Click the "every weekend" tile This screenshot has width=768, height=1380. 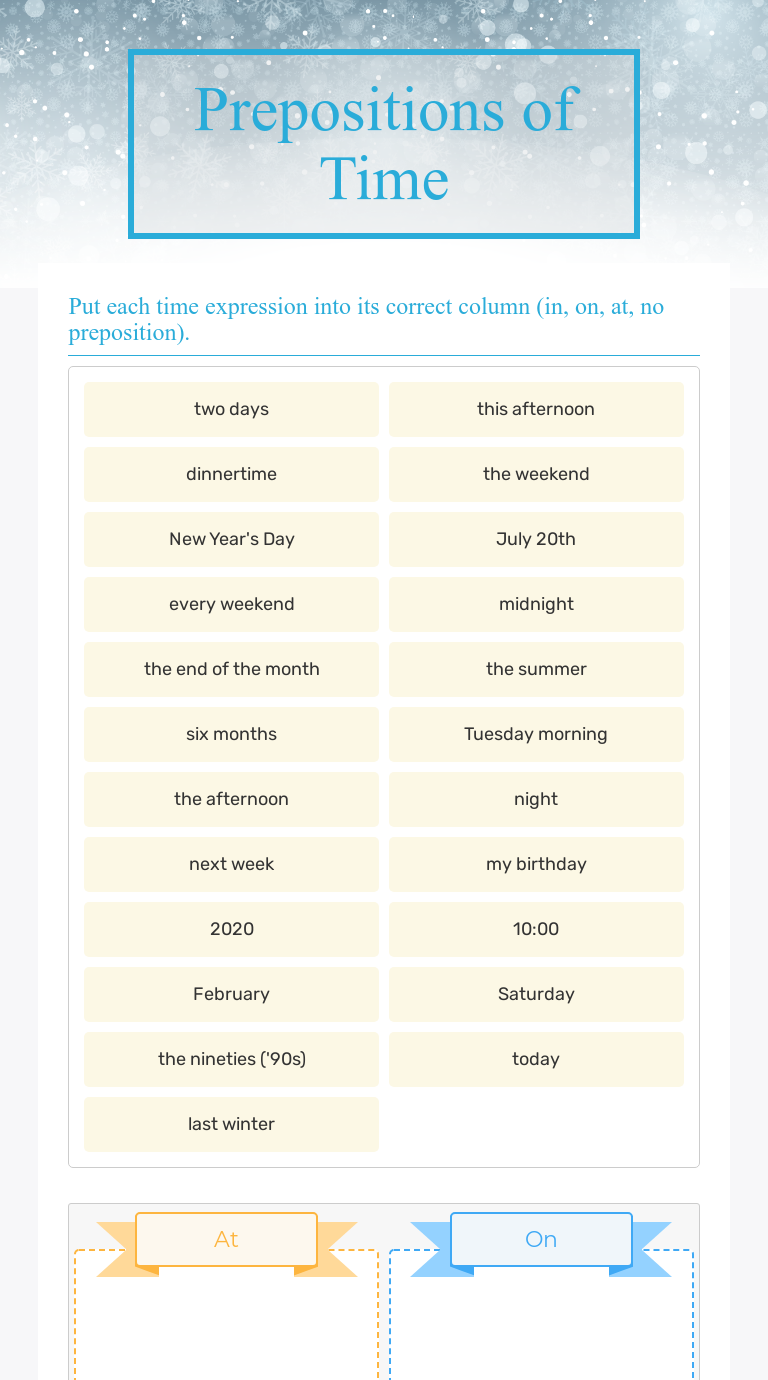point(231,604)
